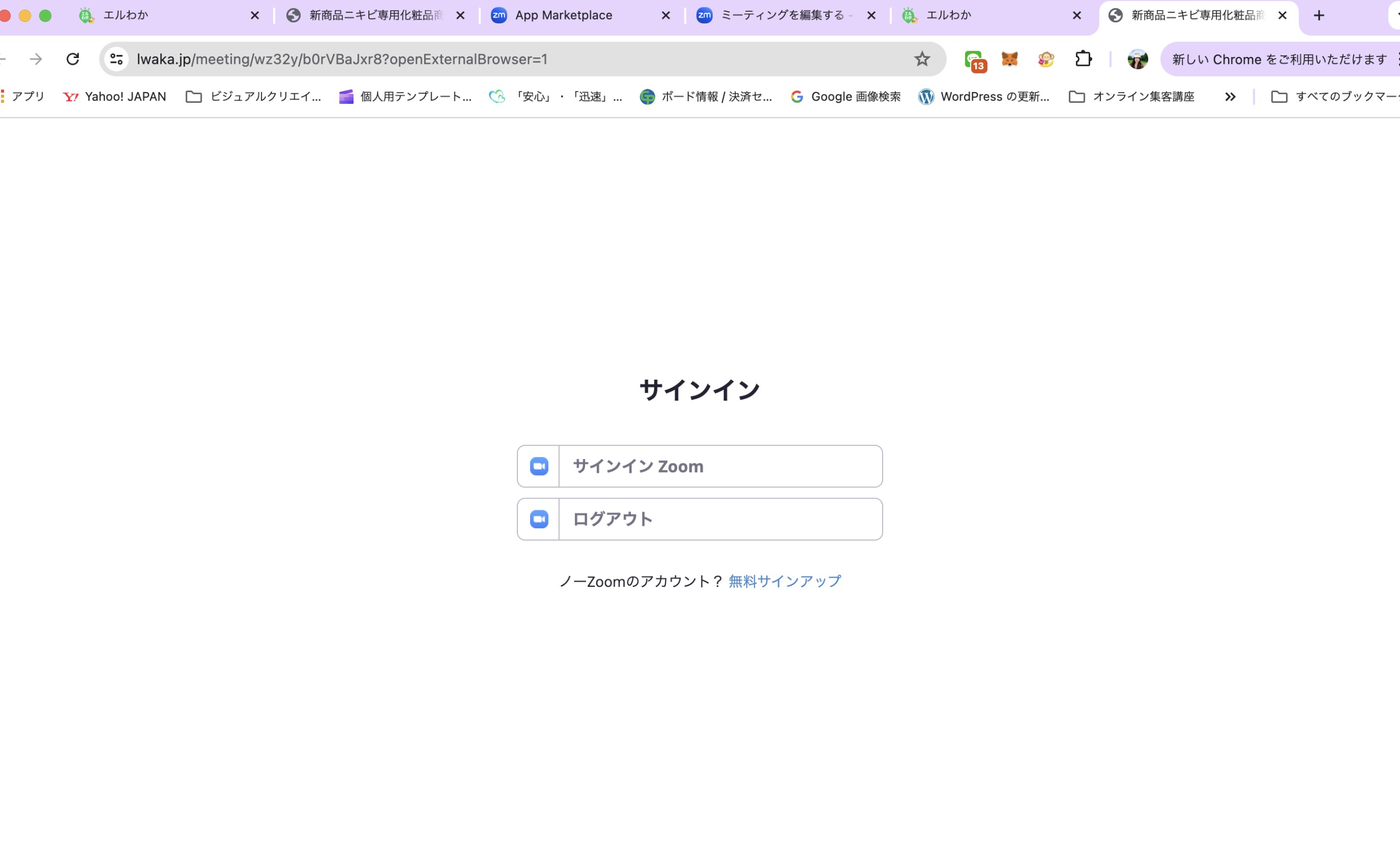The height and width of the screenshot is (849, 1400).
Task: Expand hidden bookmarks with double chevron
Action: coord(1230,97)
